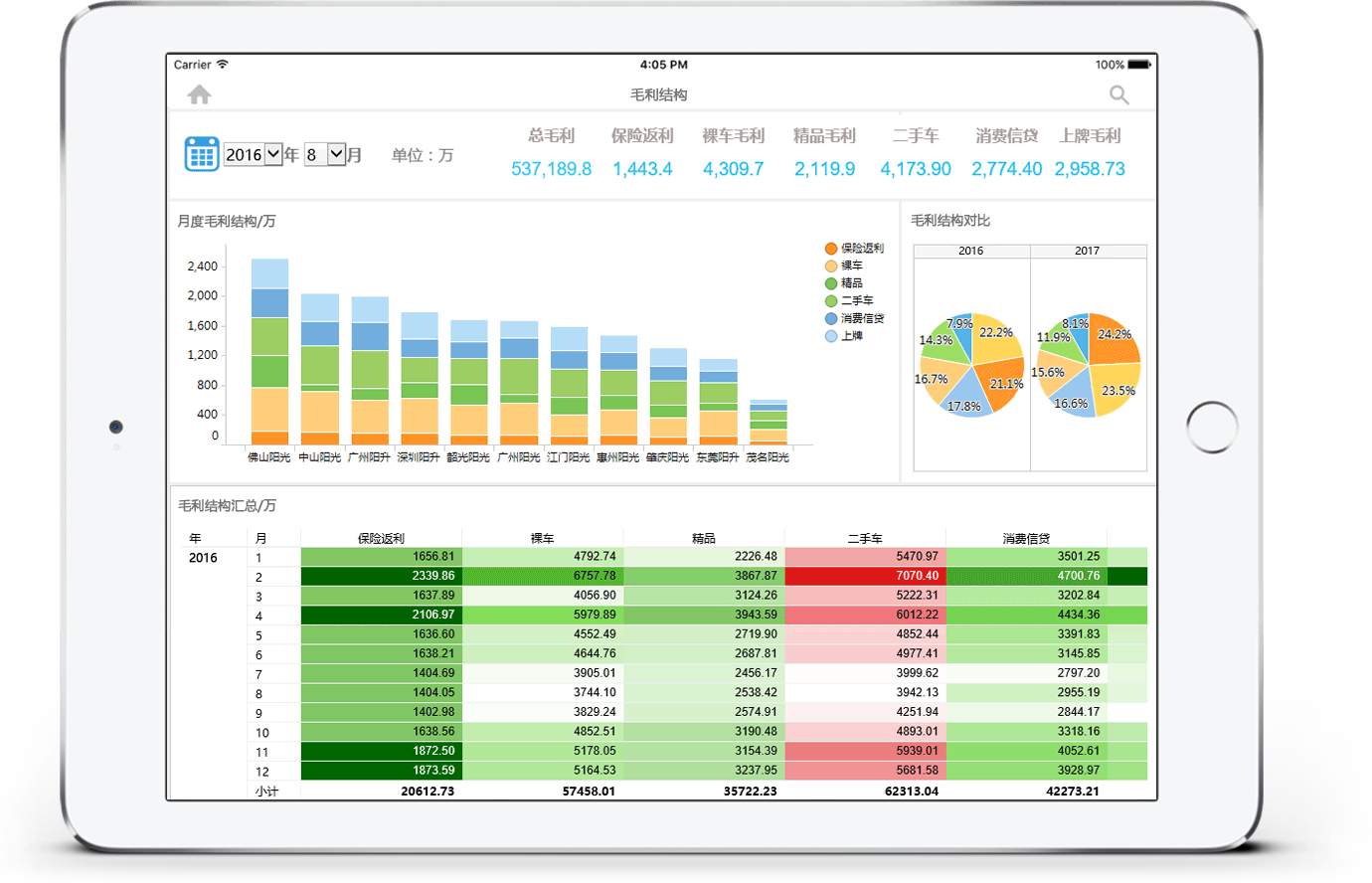Click the 11.9% slice in the 2017 pie
The image size is (1372, 883).
[1056, 340]
